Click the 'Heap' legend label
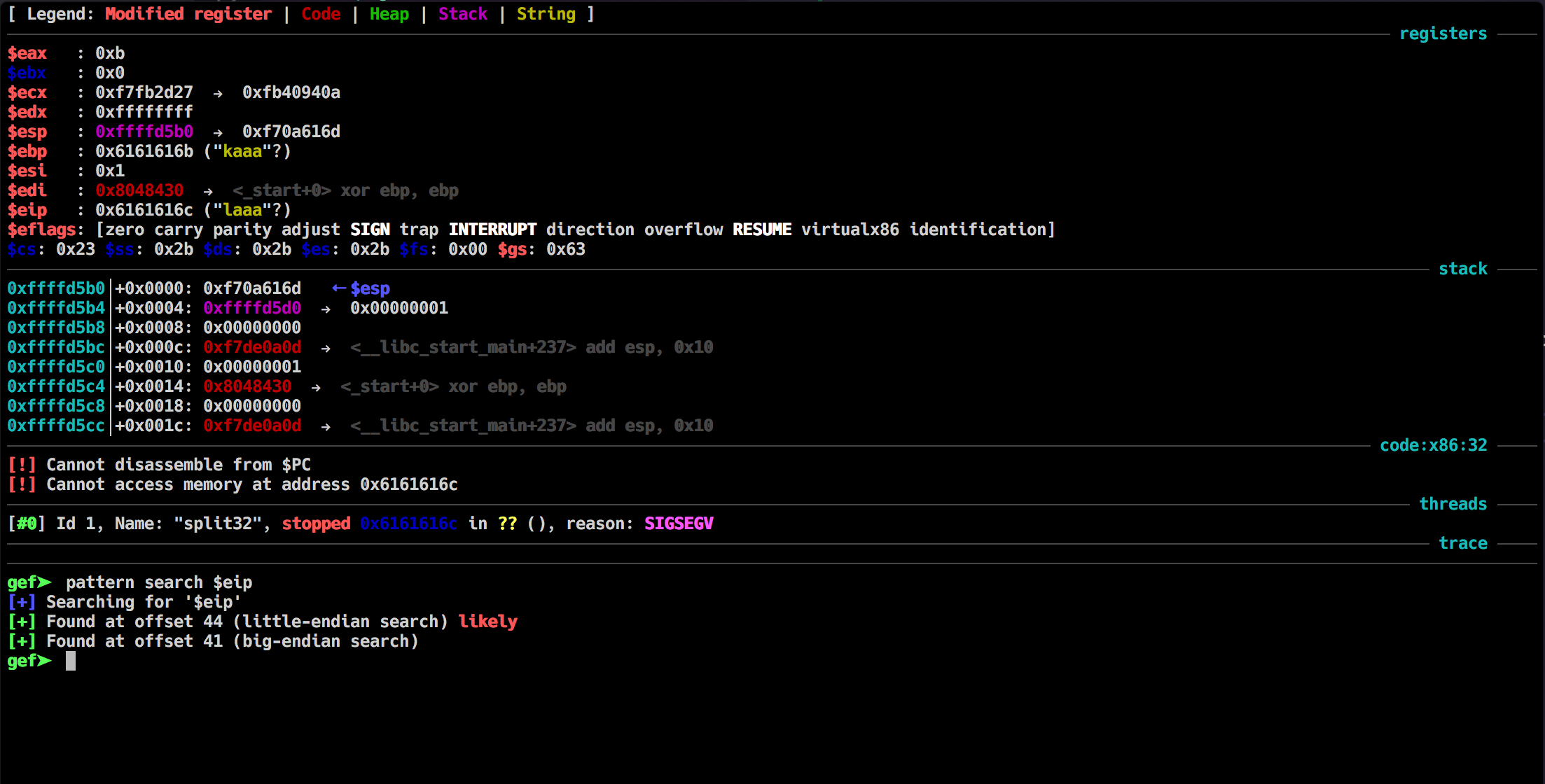Image resolution: width=1545 pixels, height=784 pixels. (389, 14)
